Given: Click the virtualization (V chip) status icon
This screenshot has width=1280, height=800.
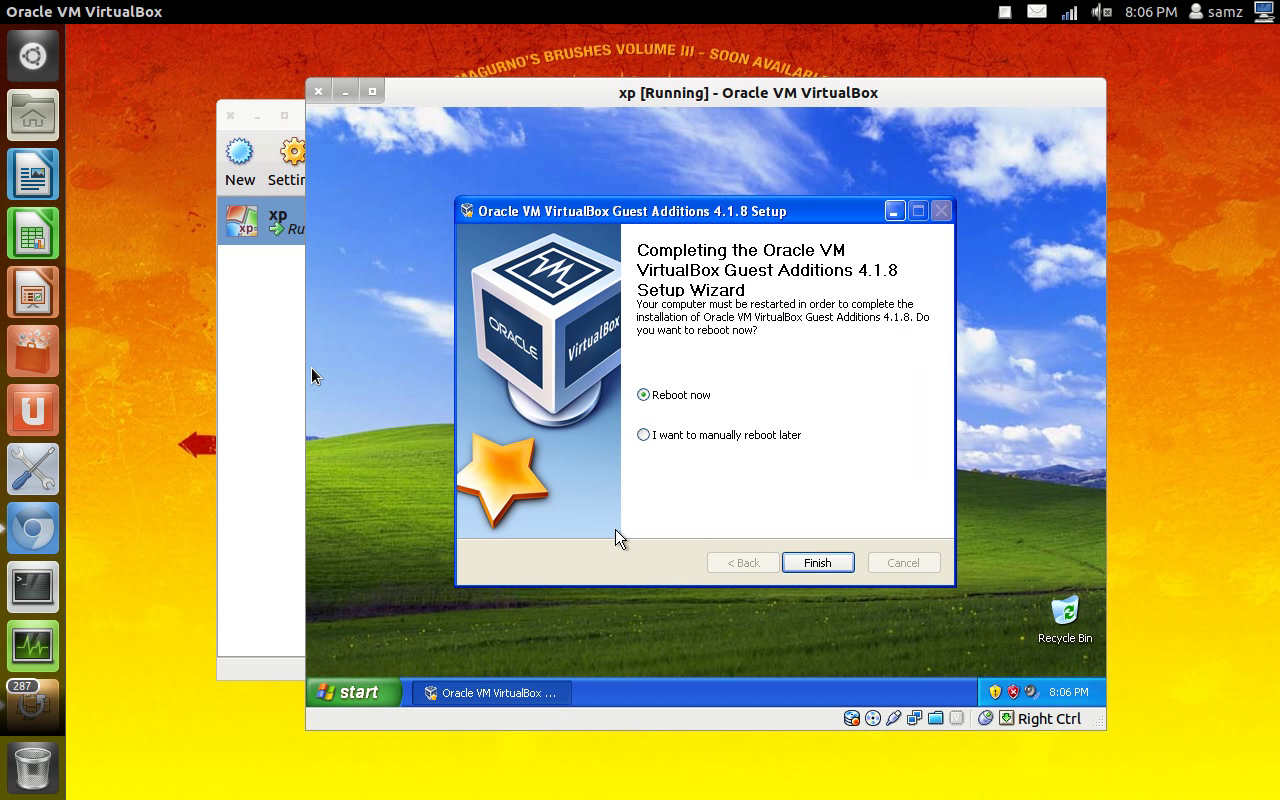Looking at the screenshot, I should [x=957, y=718].
